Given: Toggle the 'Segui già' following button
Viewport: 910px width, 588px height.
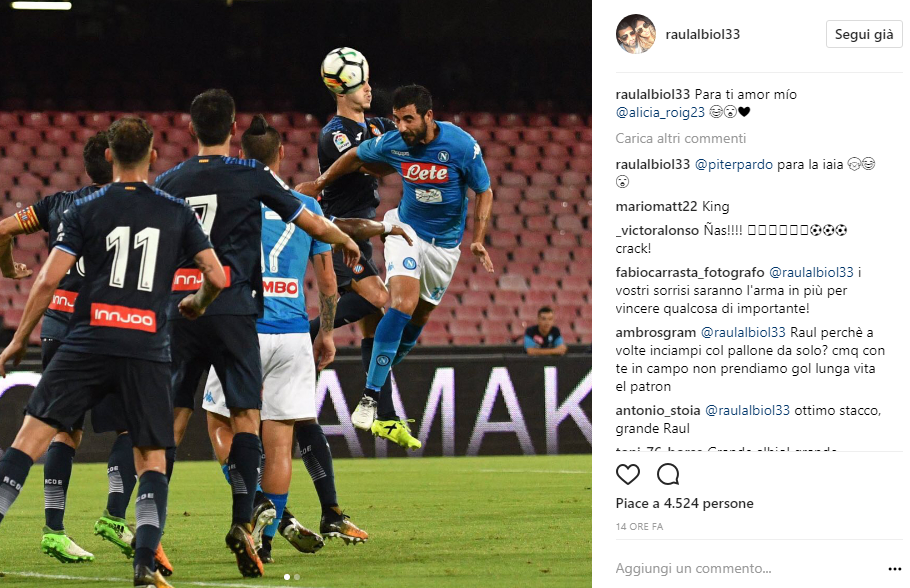Looking at the screenshot, I should 864,34.
